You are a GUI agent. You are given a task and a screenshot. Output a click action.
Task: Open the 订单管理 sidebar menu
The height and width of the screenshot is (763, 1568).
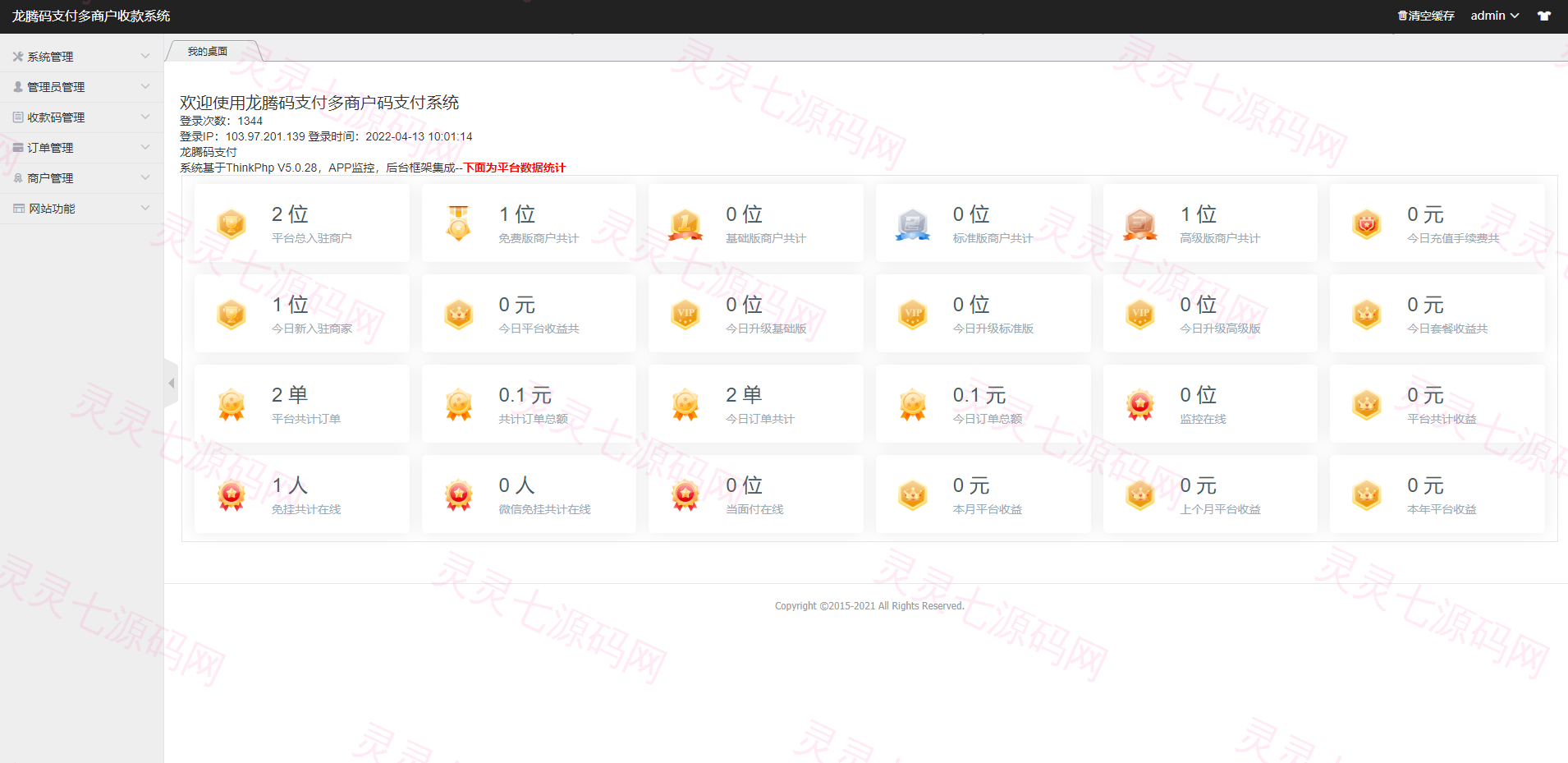click(x=82, y=148)
